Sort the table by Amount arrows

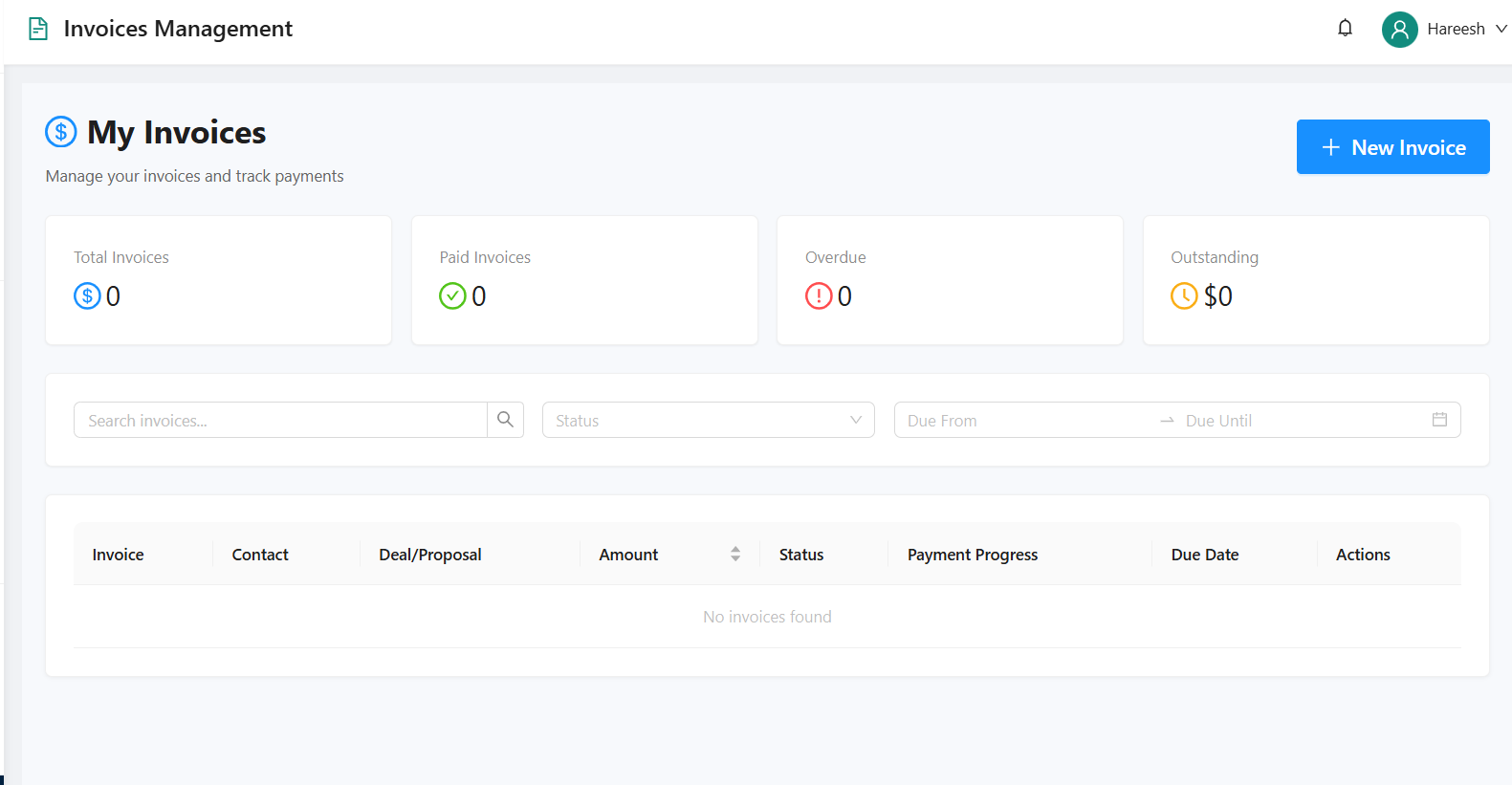(735, 554)
